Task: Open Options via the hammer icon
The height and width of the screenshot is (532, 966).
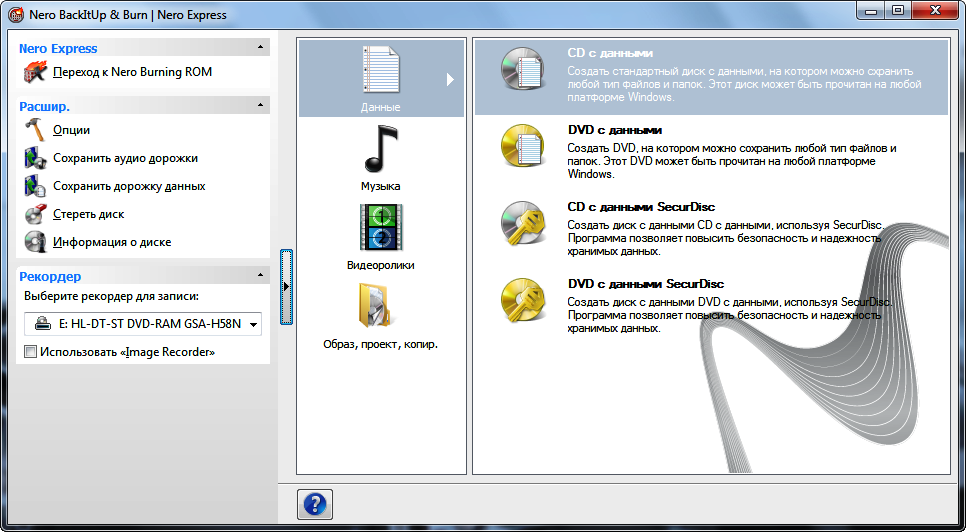Action: click(x=35, y=130)
